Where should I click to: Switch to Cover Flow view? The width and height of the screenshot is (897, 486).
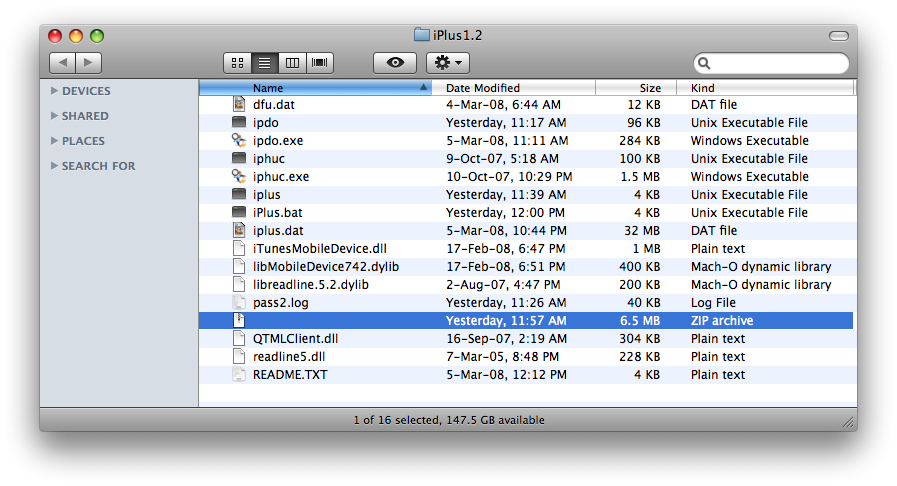click(x=320, y=63)
